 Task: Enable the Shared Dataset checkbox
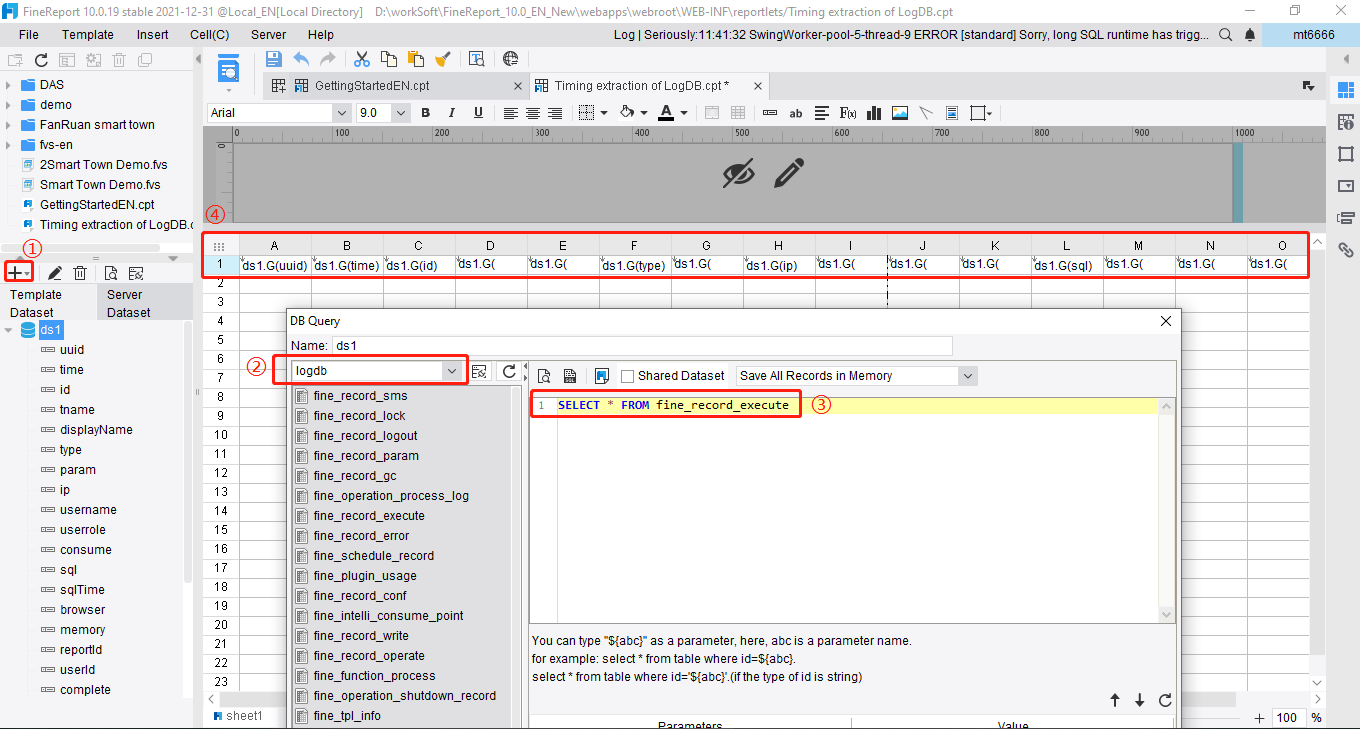tap(628, 376)
